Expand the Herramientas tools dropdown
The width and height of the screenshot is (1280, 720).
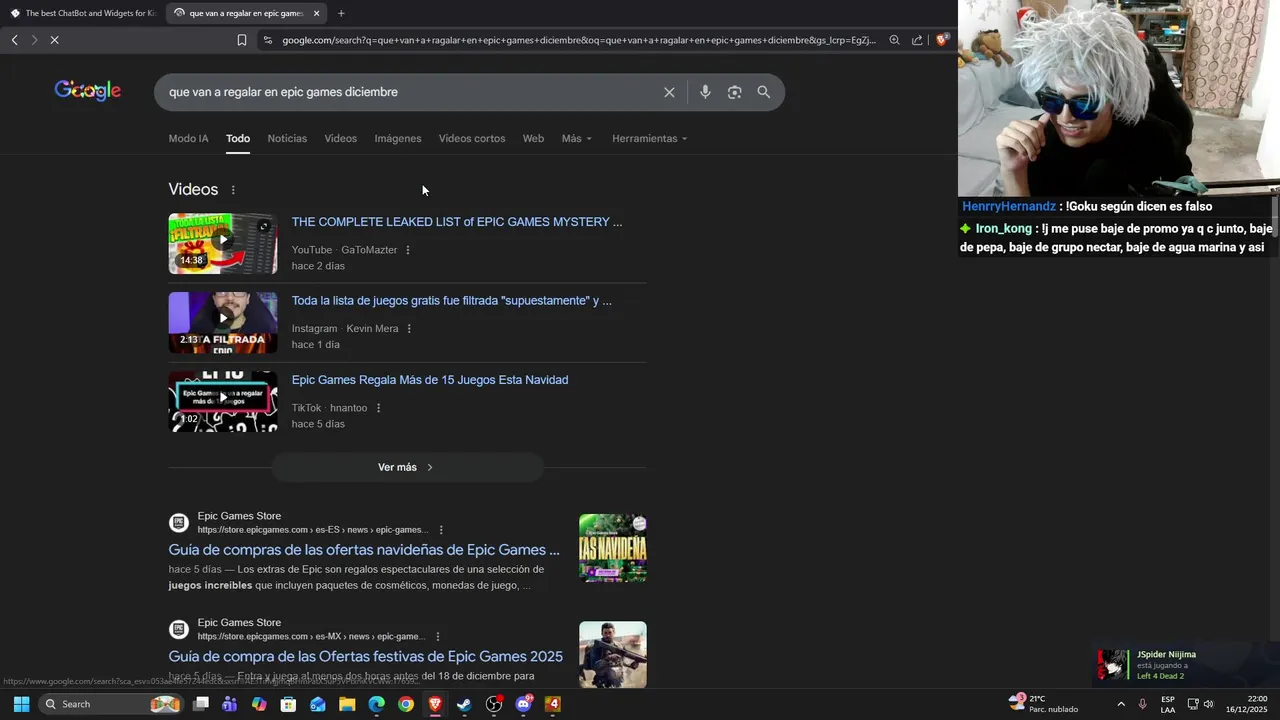tap(650, 138)
